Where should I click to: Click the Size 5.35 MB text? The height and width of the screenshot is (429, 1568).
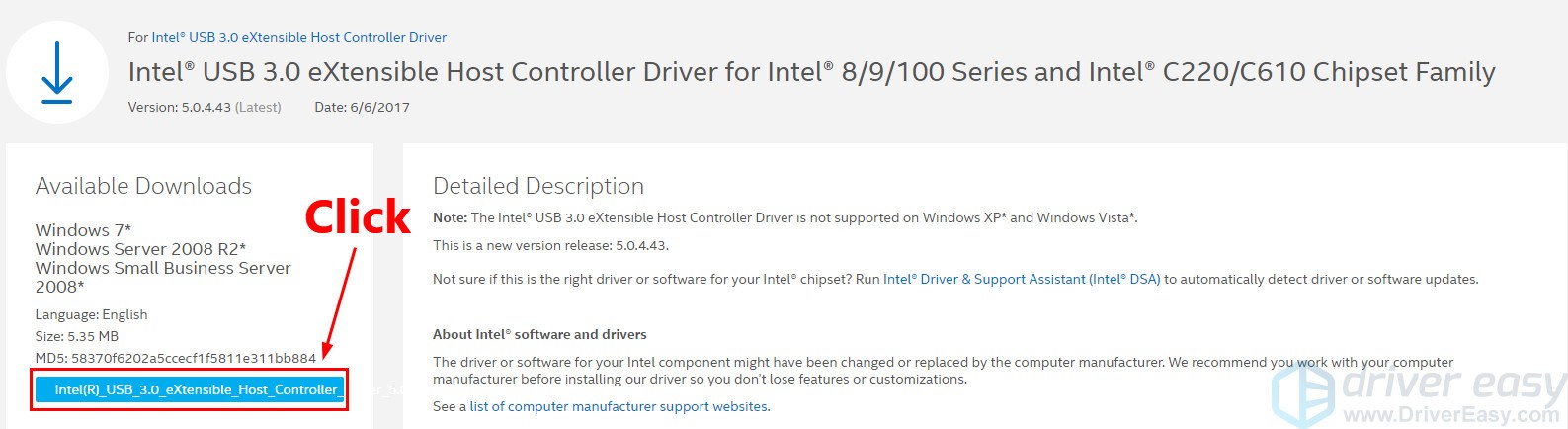77,336
